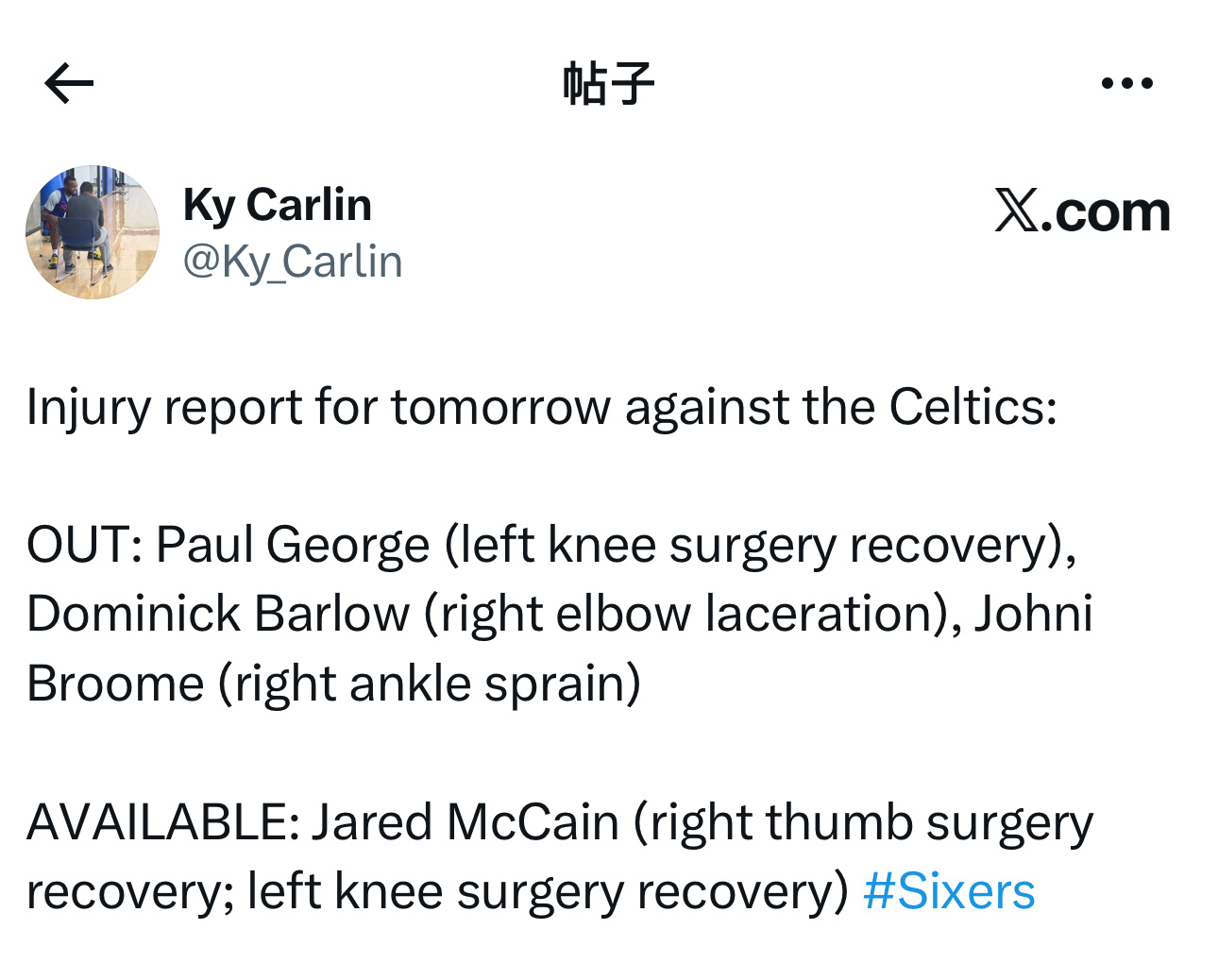
Task: Click the 帖子 page title
Action: [x=608, y=84]
